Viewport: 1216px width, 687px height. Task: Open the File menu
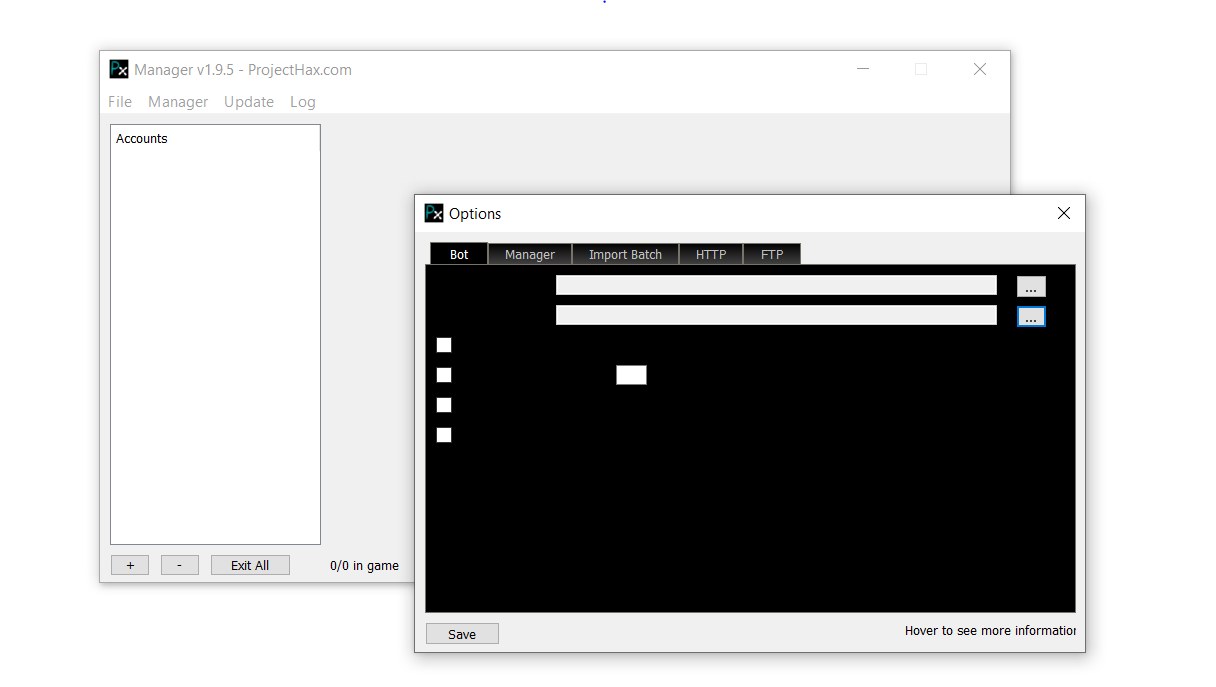pyautogui.click(x=120, y=102)
